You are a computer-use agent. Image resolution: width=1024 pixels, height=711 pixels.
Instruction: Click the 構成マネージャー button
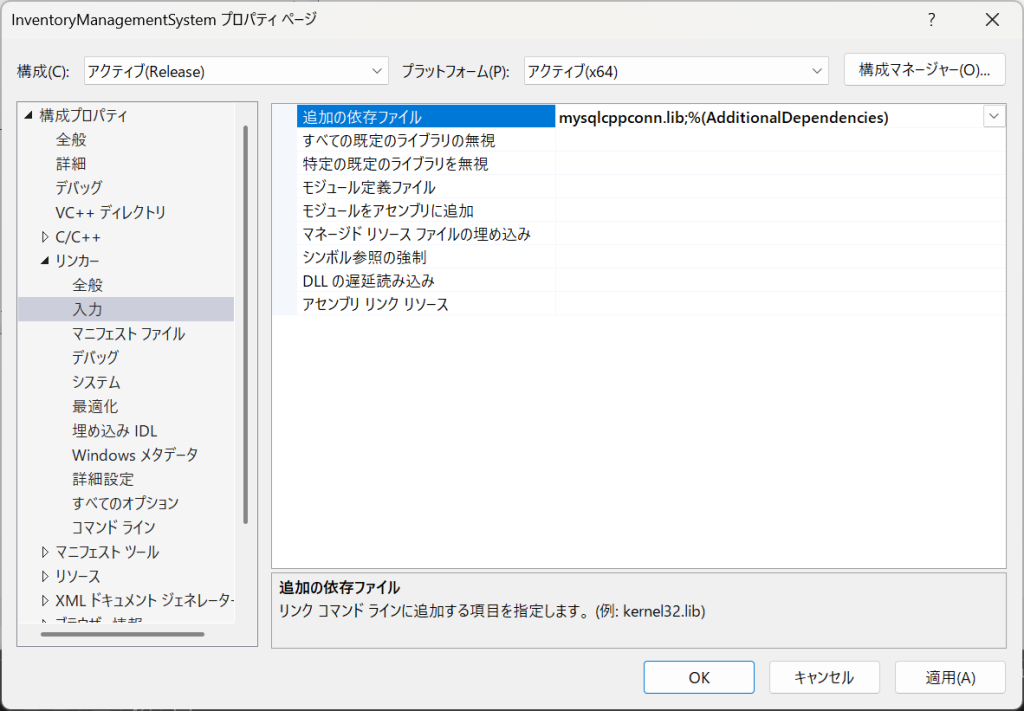click(924, 70)
